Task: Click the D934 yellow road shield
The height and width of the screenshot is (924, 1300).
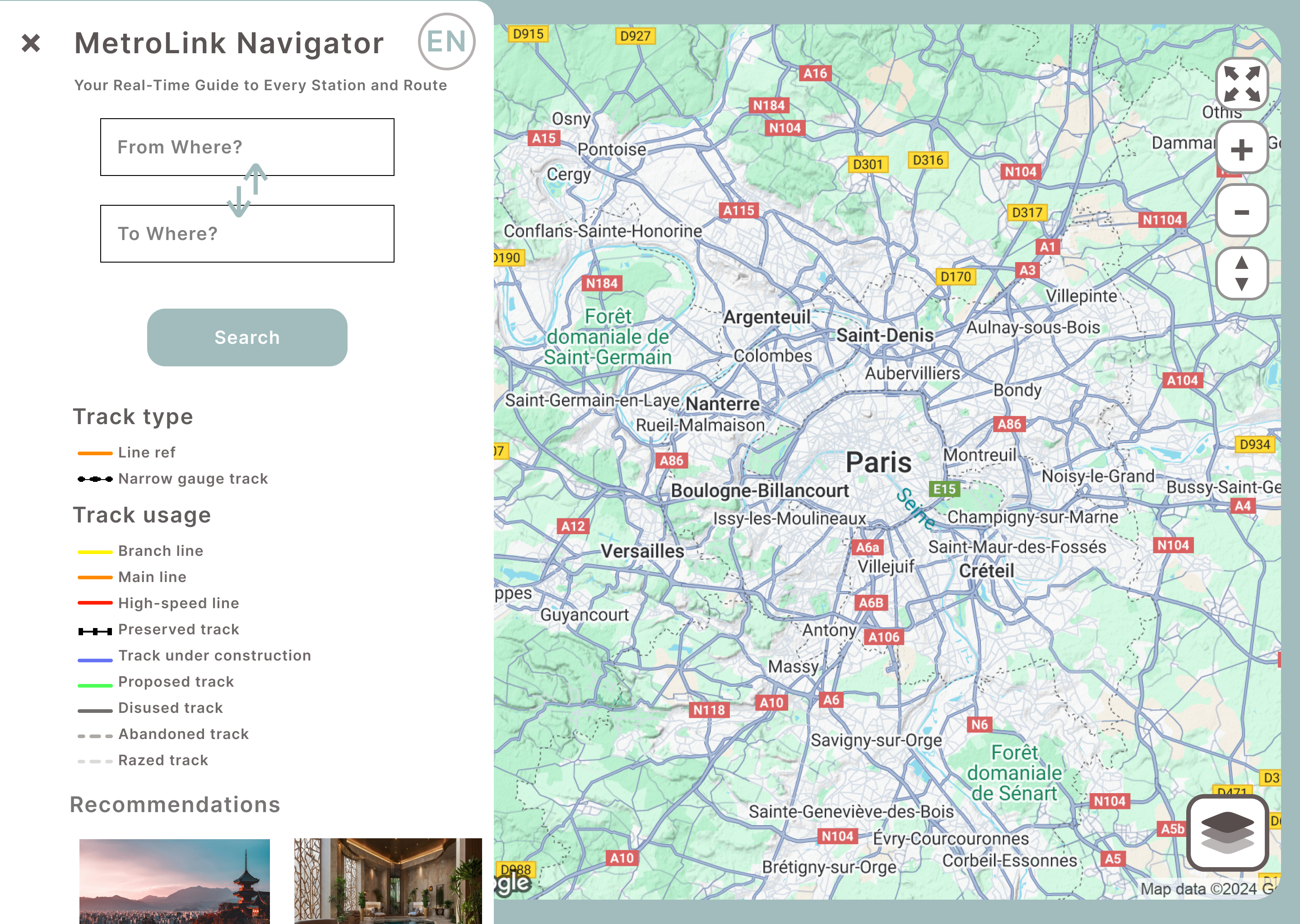Action: (1255, 444)
